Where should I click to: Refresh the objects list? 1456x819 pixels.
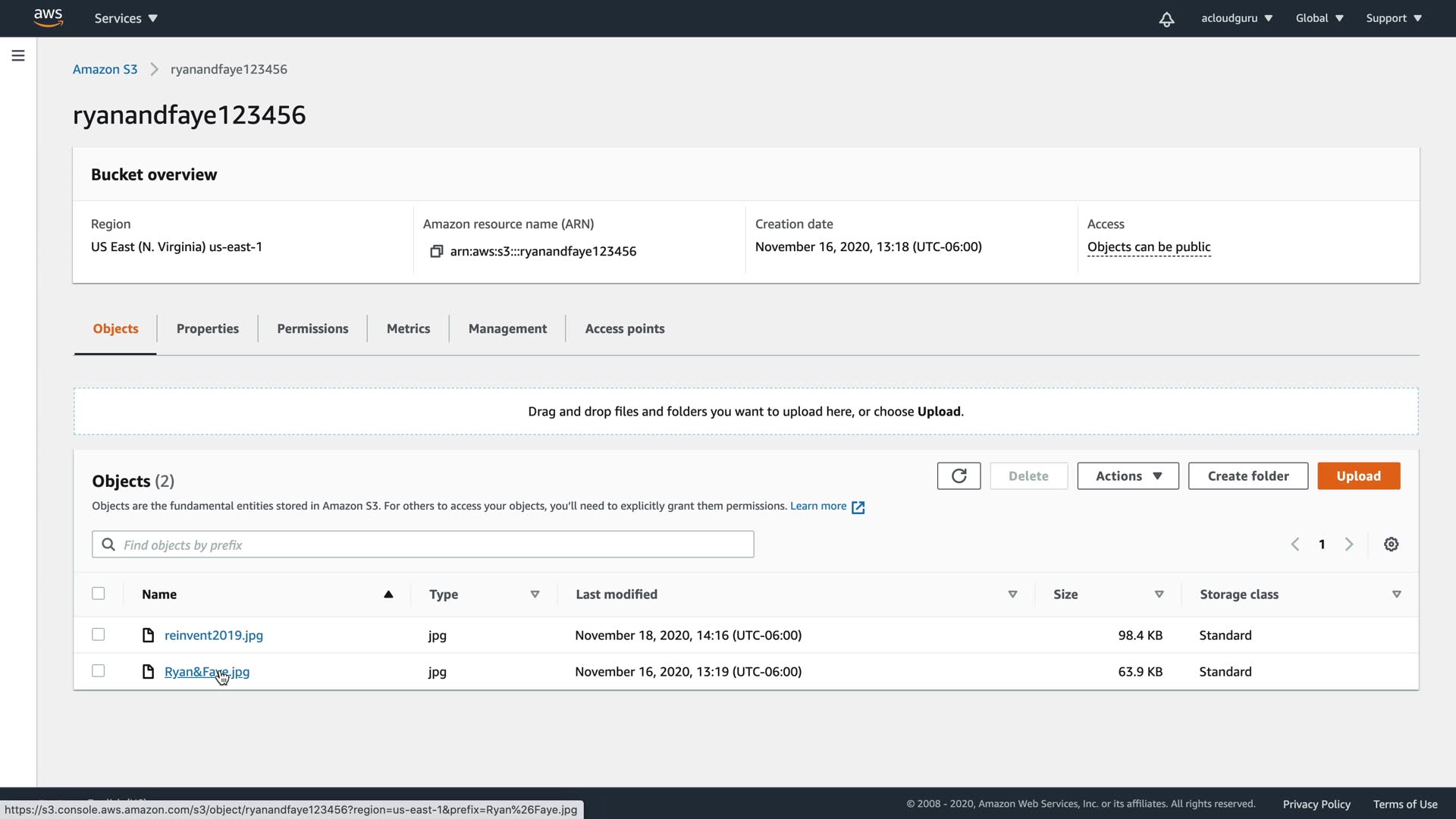[x=959, y=476]
